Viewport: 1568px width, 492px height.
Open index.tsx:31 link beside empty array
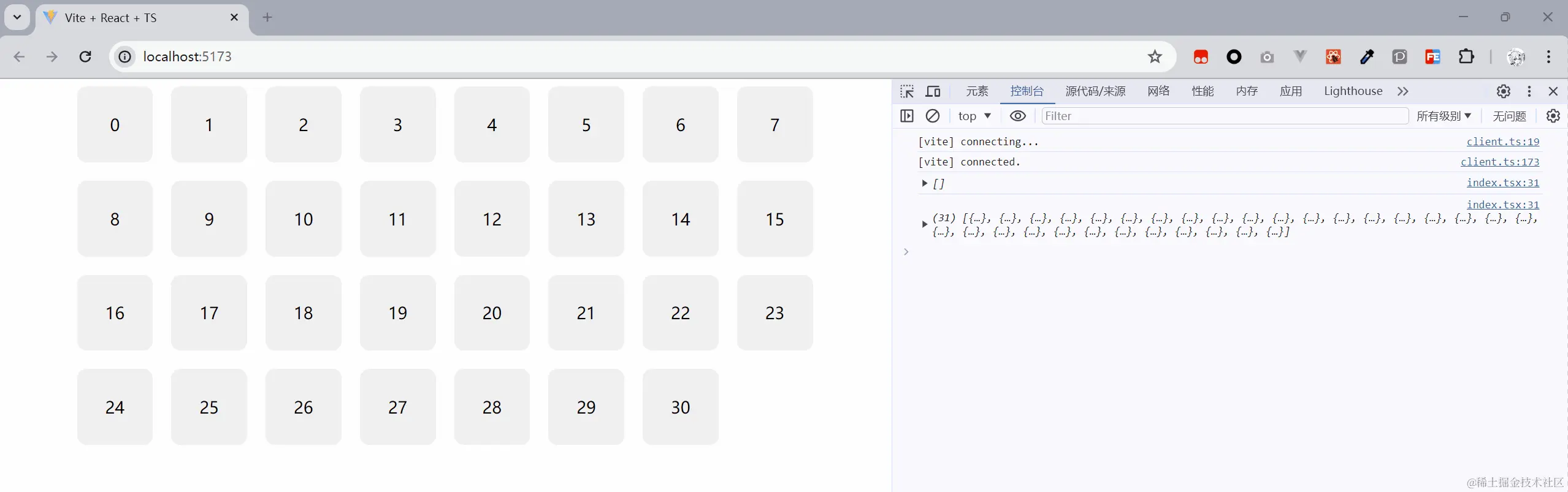[x=1502, y=183]
